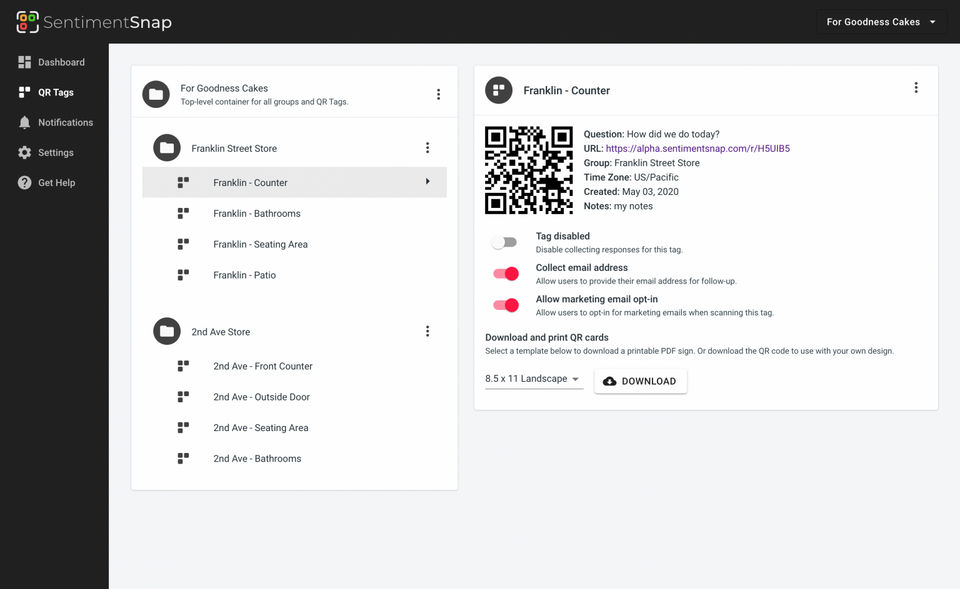This screenshot has height=589, width=960.
Task: Click the Get Help question mark icon
Action: click(x=25, y=183)
